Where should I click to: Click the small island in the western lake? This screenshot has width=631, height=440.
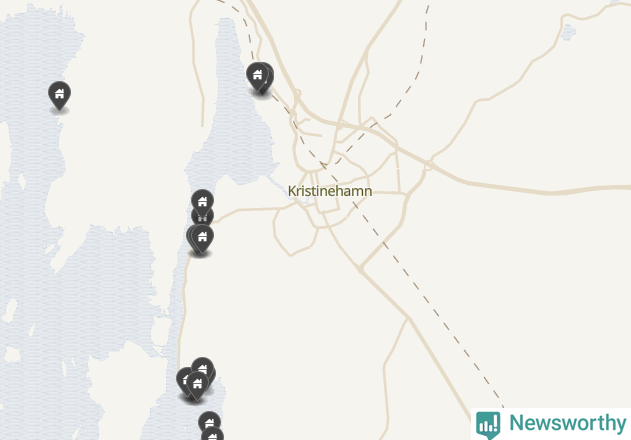click(22, 182)
